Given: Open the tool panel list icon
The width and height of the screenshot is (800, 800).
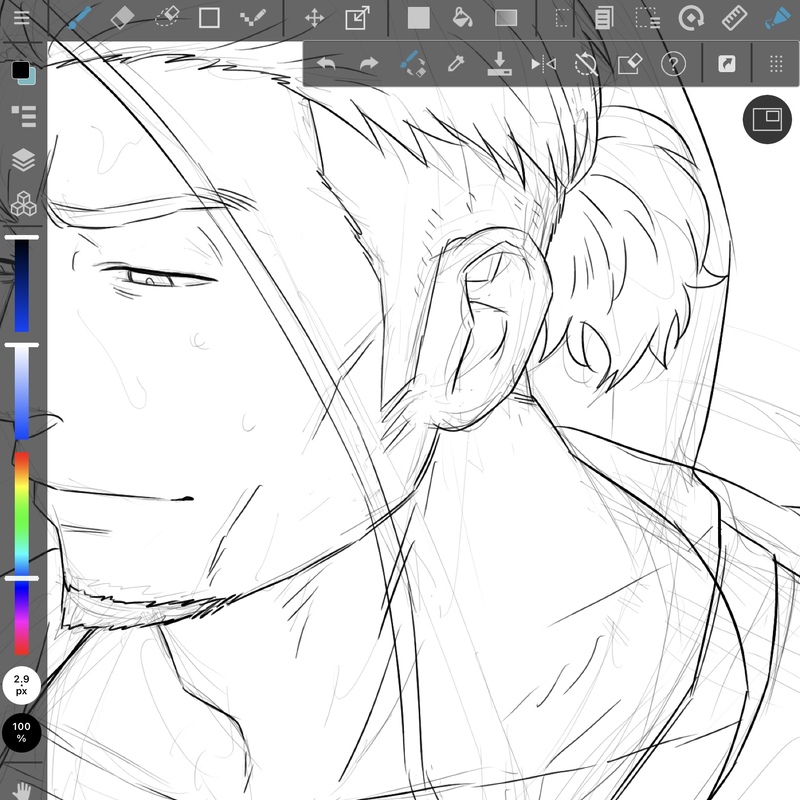Looking at the screenshot, I should pyautogui.click(x=23, y=116).
